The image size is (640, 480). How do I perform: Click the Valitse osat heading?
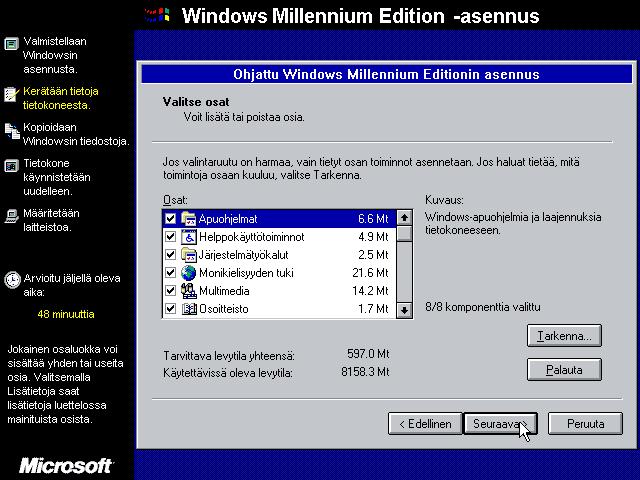tap(196, 102)
